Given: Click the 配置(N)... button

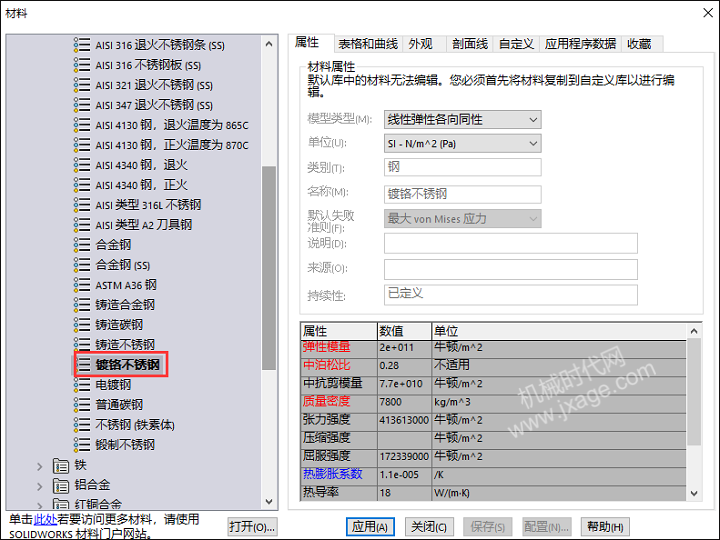Looking at the screenshot, I should [546, 526].
